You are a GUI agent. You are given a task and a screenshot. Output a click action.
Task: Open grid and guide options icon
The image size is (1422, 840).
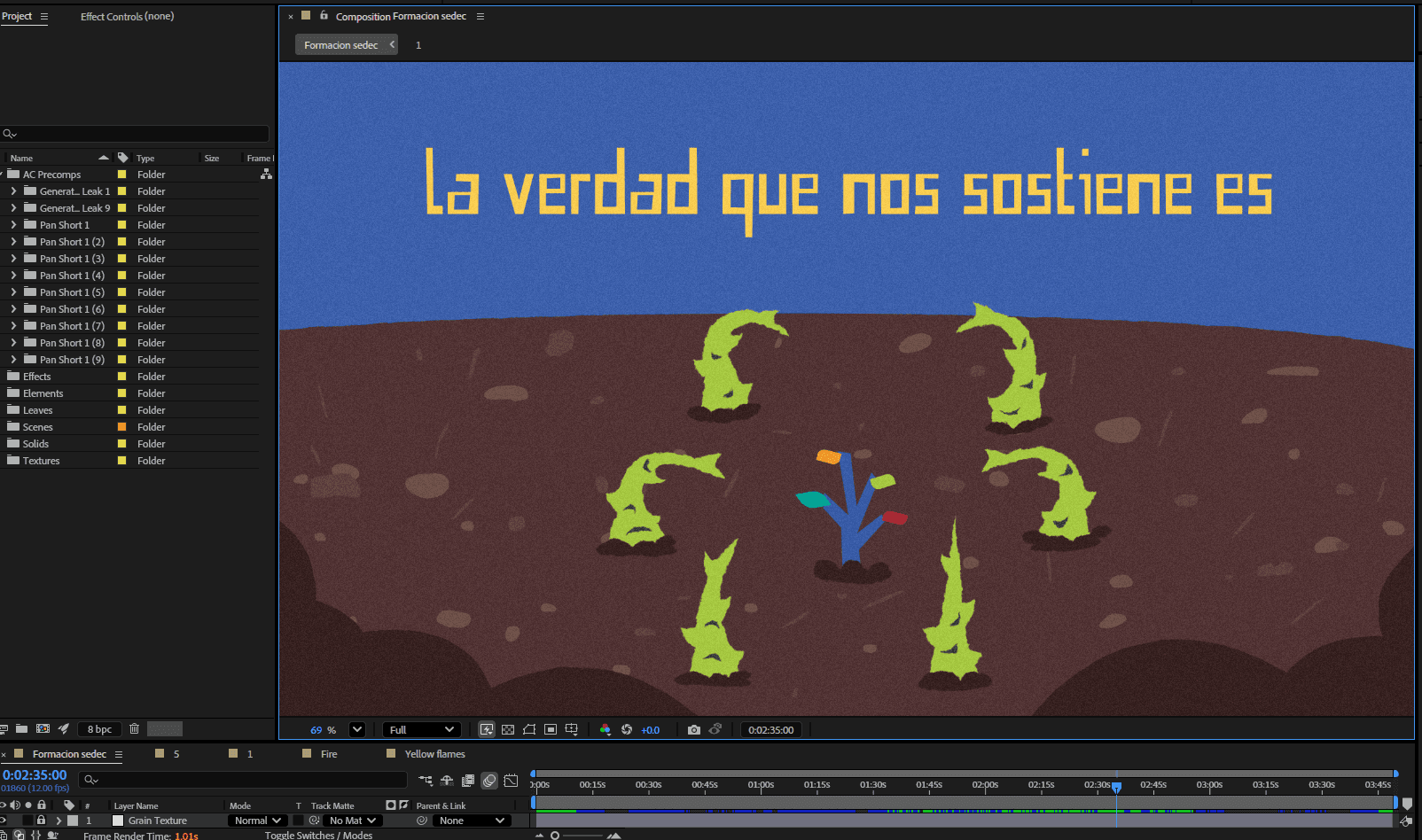tap(572, 729)
